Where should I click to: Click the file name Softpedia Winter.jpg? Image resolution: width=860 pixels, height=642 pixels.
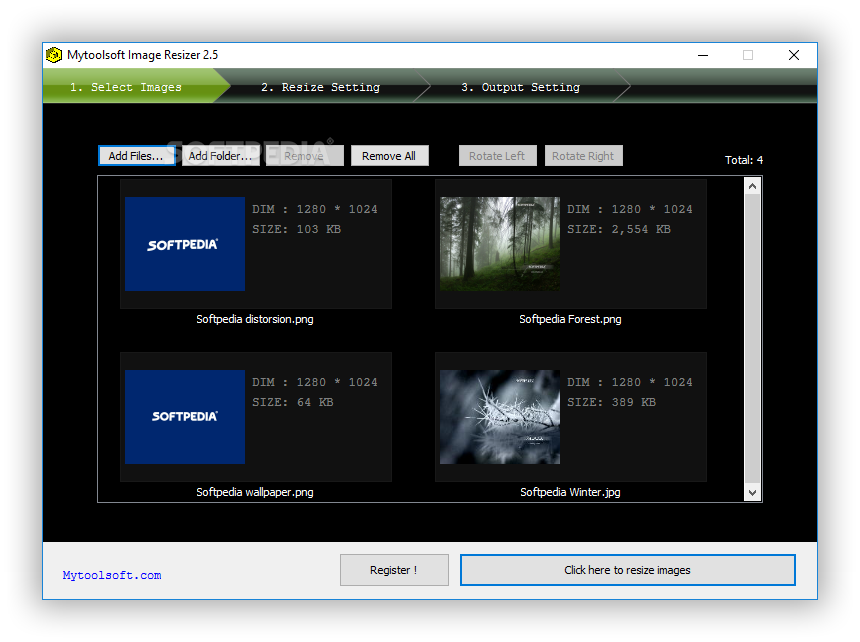(570, 492)
